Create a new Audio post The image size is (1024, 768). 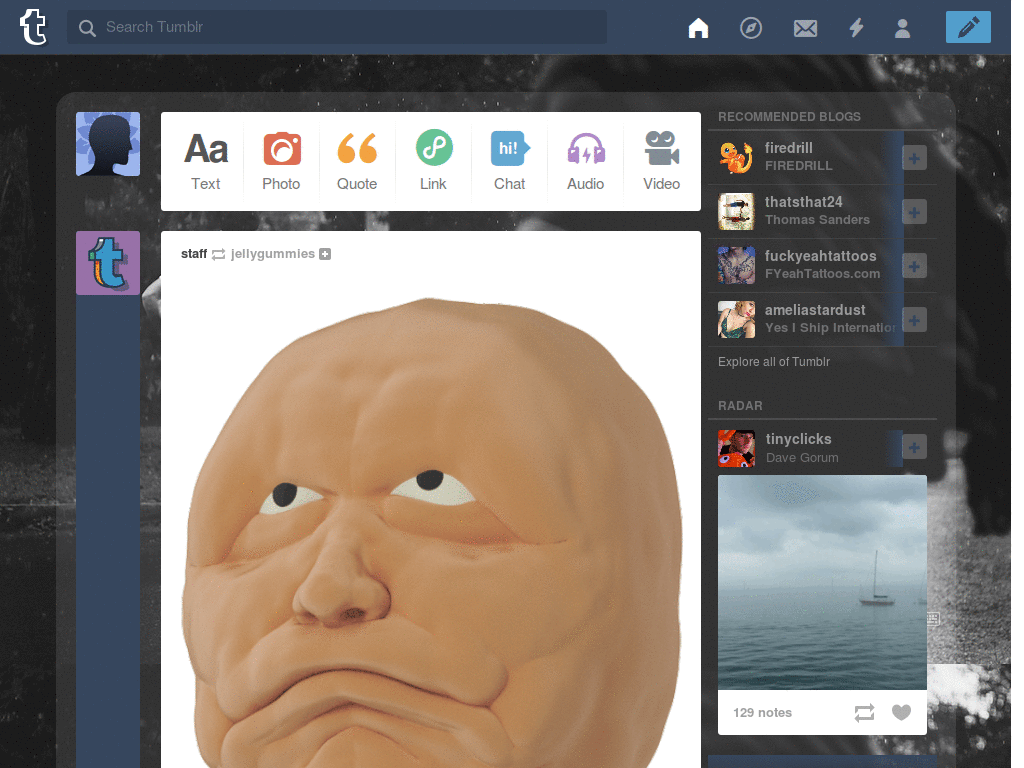586,161
